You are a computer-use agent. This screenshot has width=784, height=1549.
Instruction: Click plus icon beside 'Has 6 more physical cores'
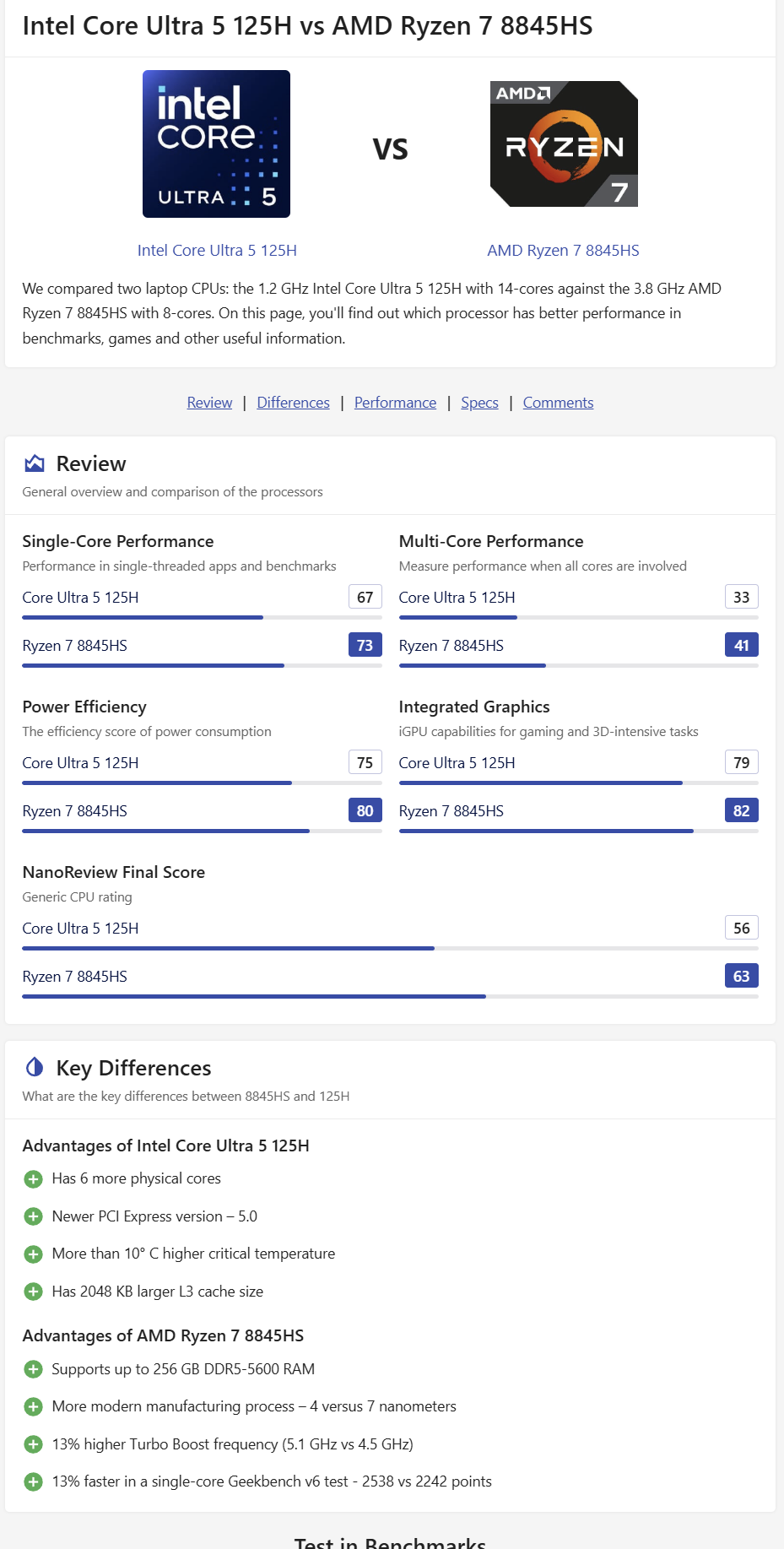(34, 1179)
